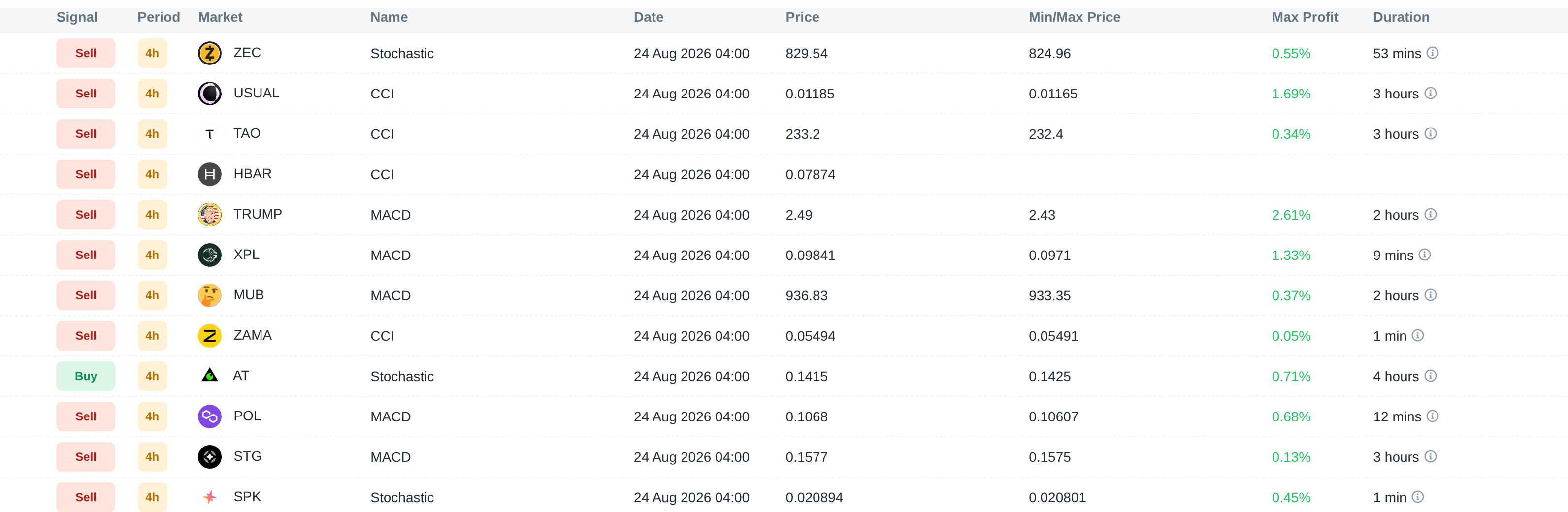Open the info icon next to 53 mins
This screenshot has height=512, width=1568.
tap(1432, 53)
